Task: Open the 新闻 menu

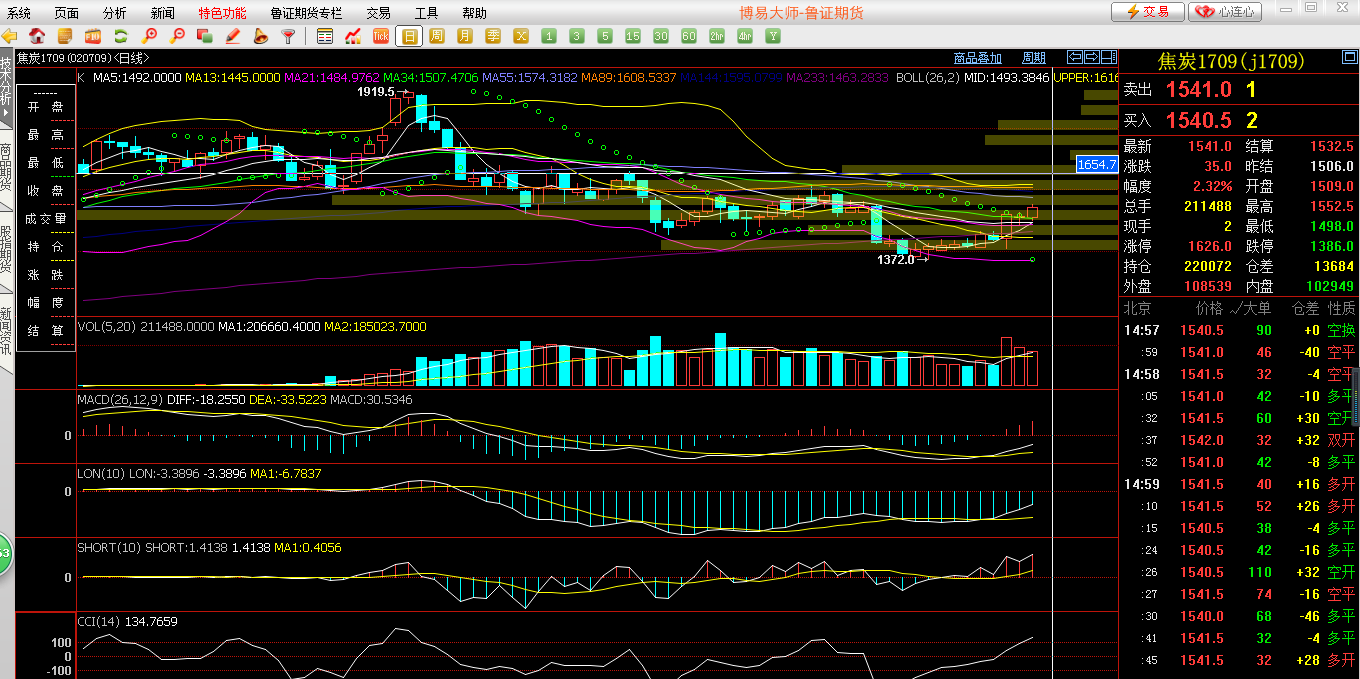Action: pos(163,13)
